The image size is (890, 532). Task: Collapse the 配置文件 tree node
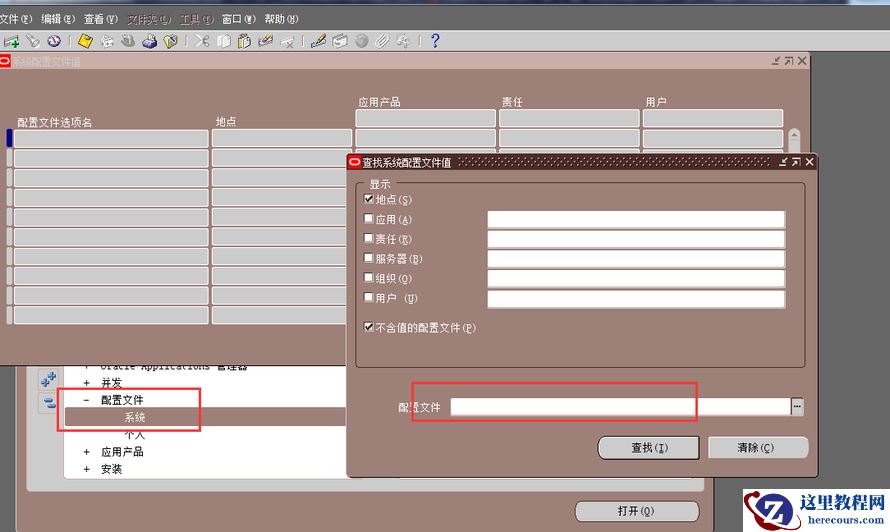86,400
